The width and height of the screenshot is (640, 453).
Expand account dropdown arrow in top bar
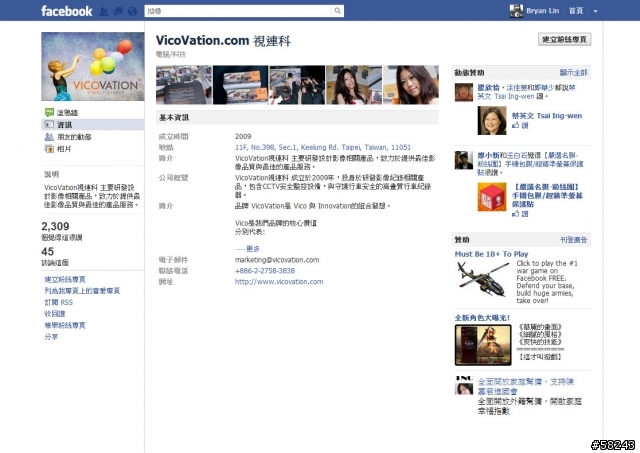[x=596, y=11]
